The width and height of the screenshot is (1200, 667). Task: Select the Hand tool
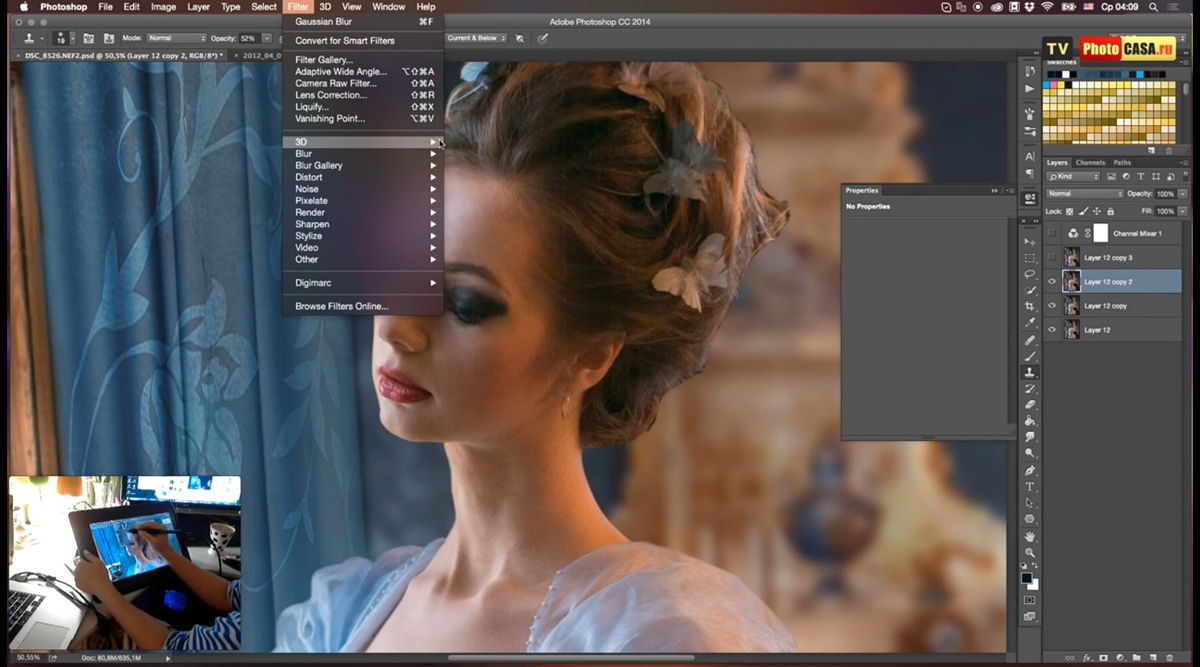(x=1029, y=537)
